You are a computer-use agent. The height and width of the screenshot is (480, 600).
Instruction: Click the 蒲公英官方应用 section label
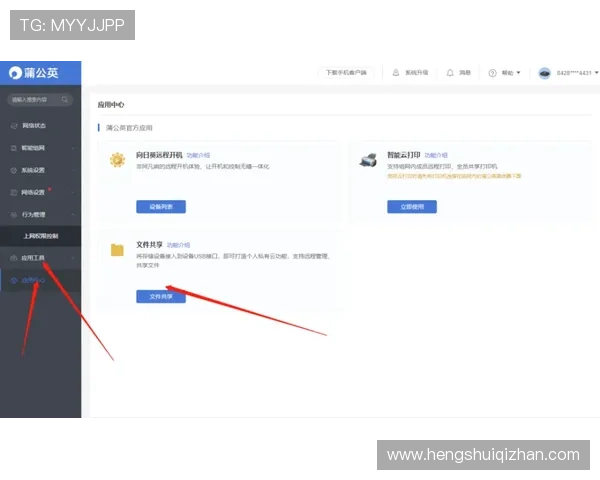[129, 128]
